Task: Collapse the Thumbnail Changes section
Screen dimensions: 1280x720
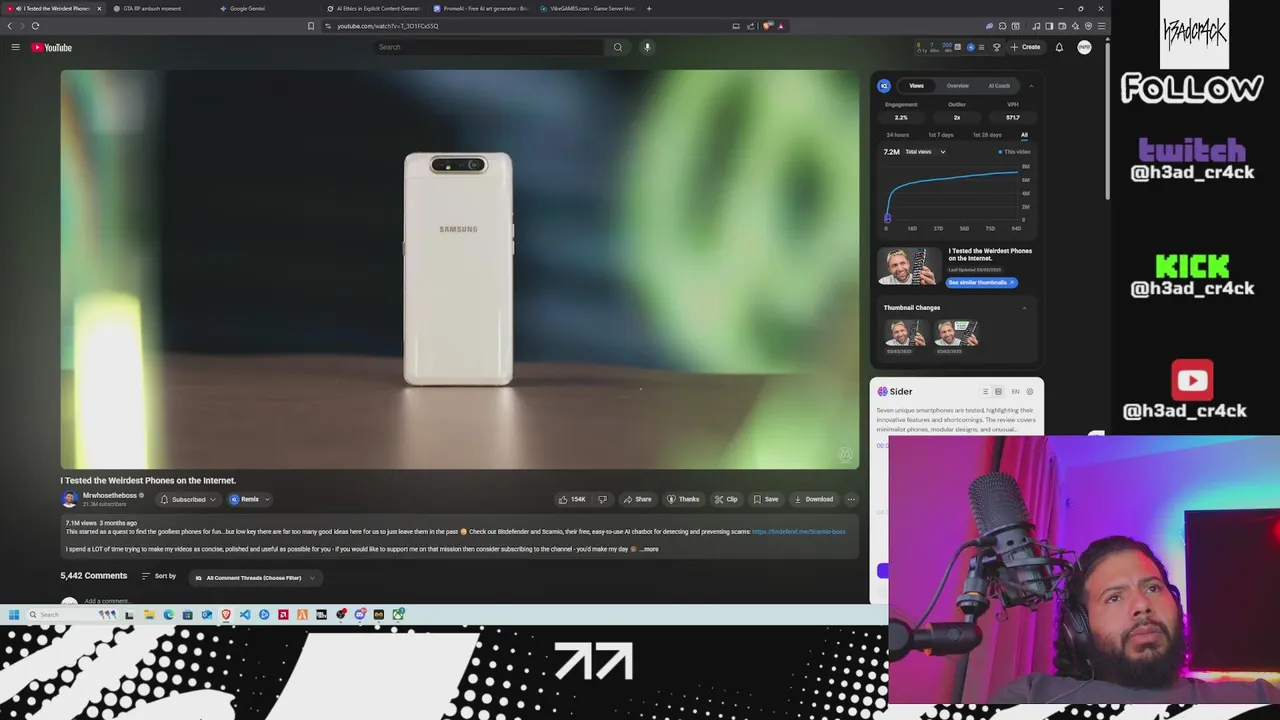Action: [x=1024, y=308]
